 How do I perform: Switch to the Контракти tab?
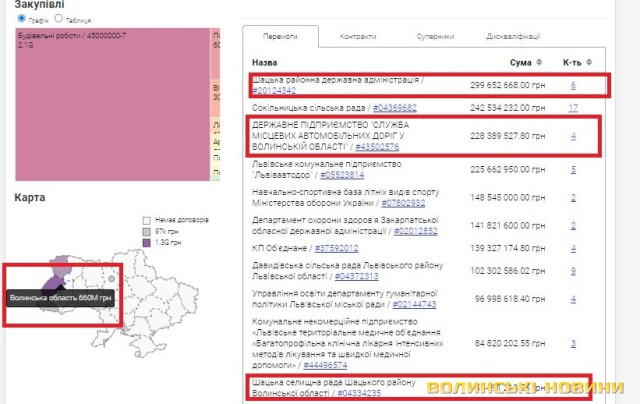click(357, 36)
